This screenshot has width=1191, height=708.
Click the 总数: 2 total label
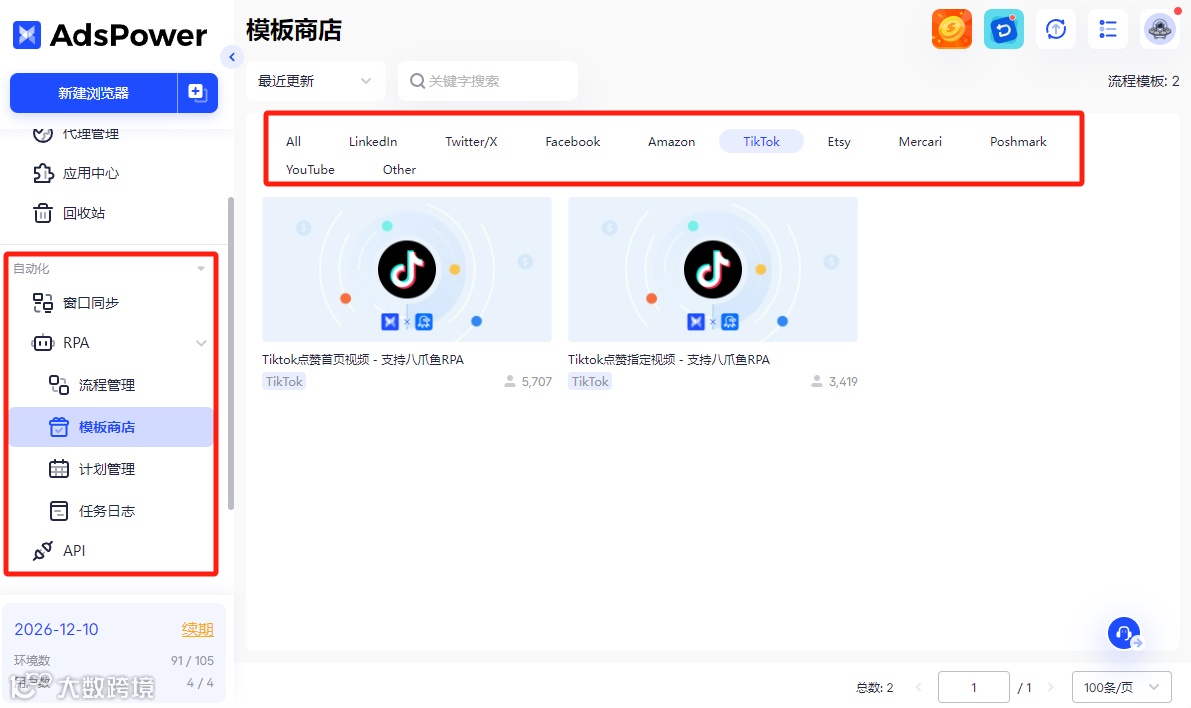[874, 687]
